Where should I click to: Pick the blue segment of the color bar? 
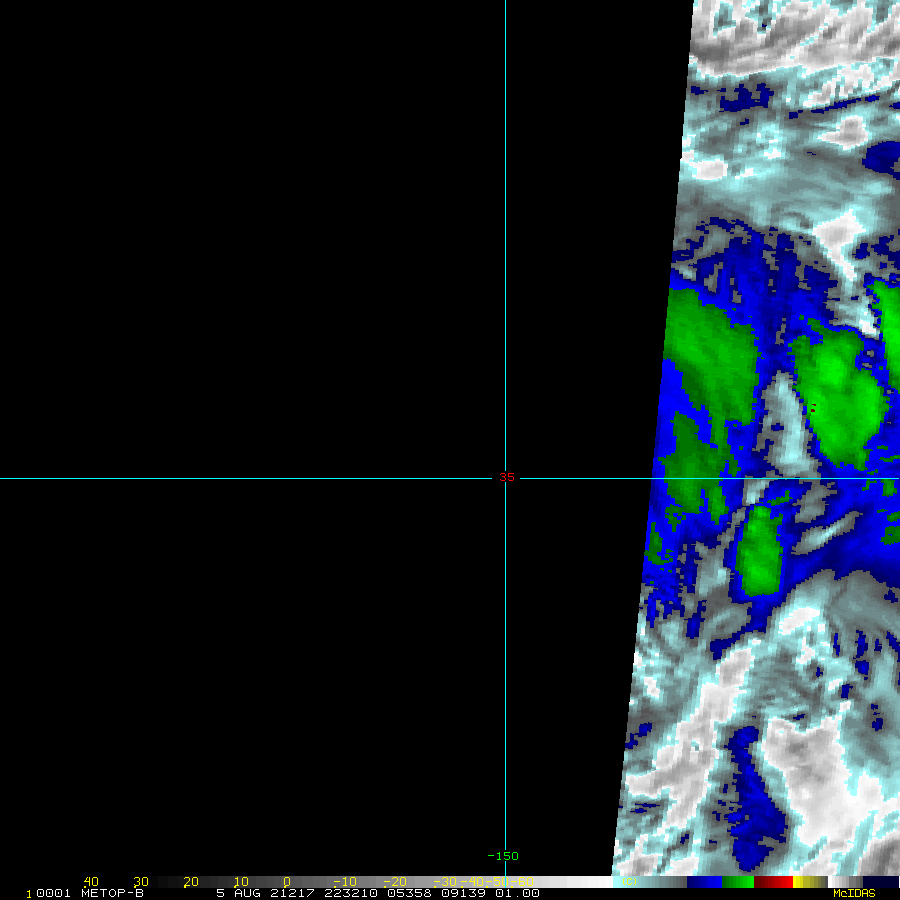pos(705,882)
